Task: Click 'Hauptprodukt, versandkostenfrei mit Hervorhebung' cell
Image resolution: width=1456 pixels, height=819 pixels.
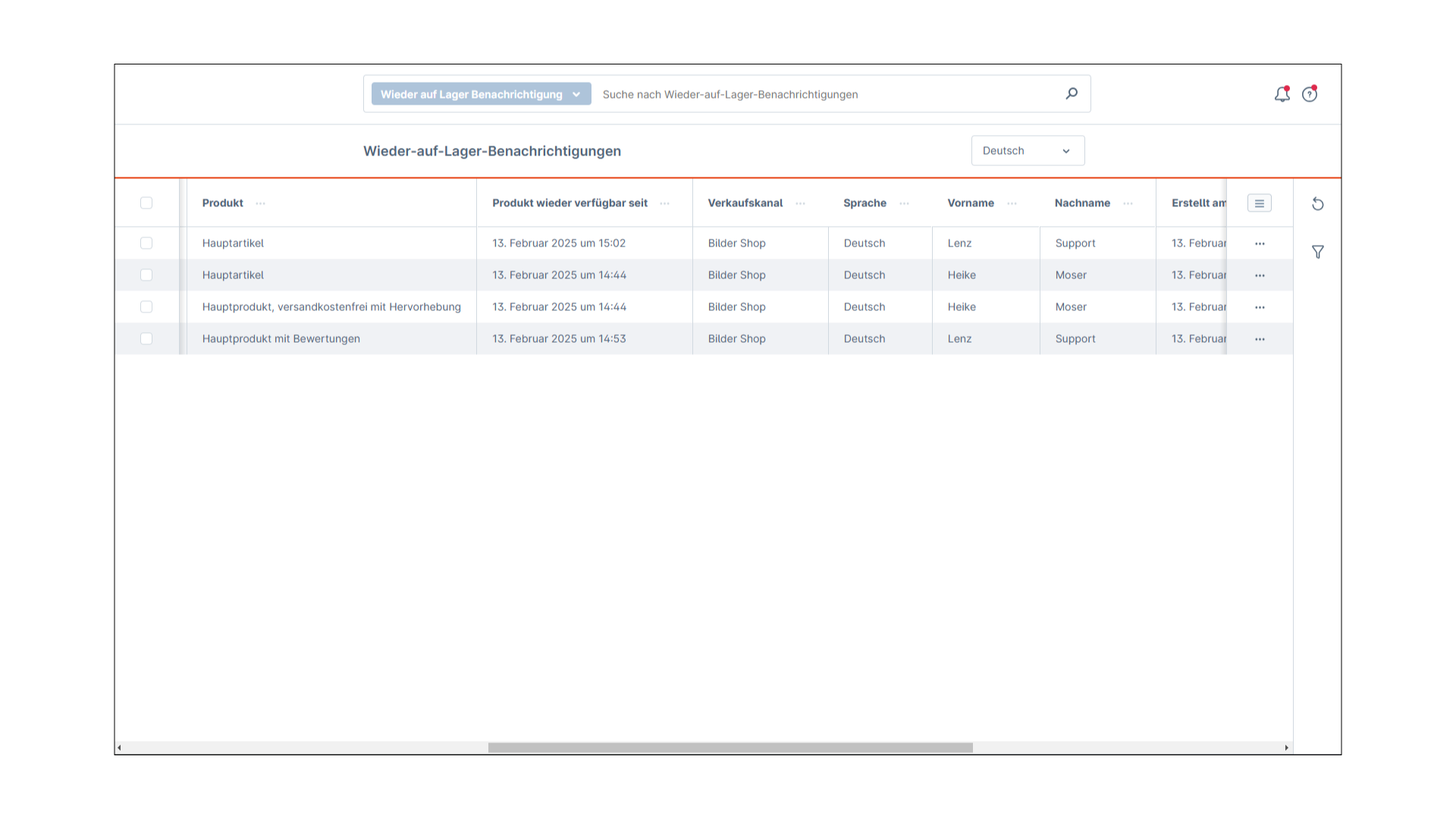Action: (x=331, y=306)
